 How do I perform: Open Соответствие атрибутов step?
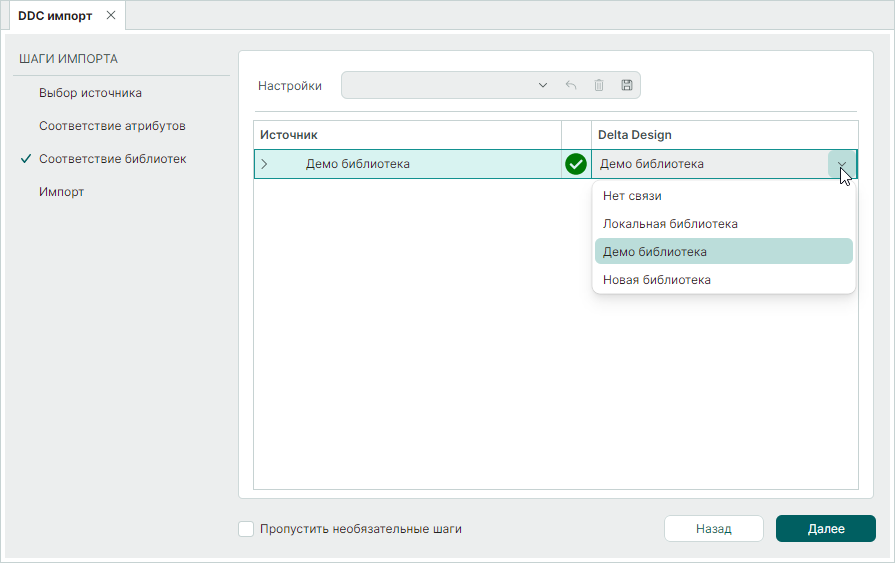[x=112, y=126]
